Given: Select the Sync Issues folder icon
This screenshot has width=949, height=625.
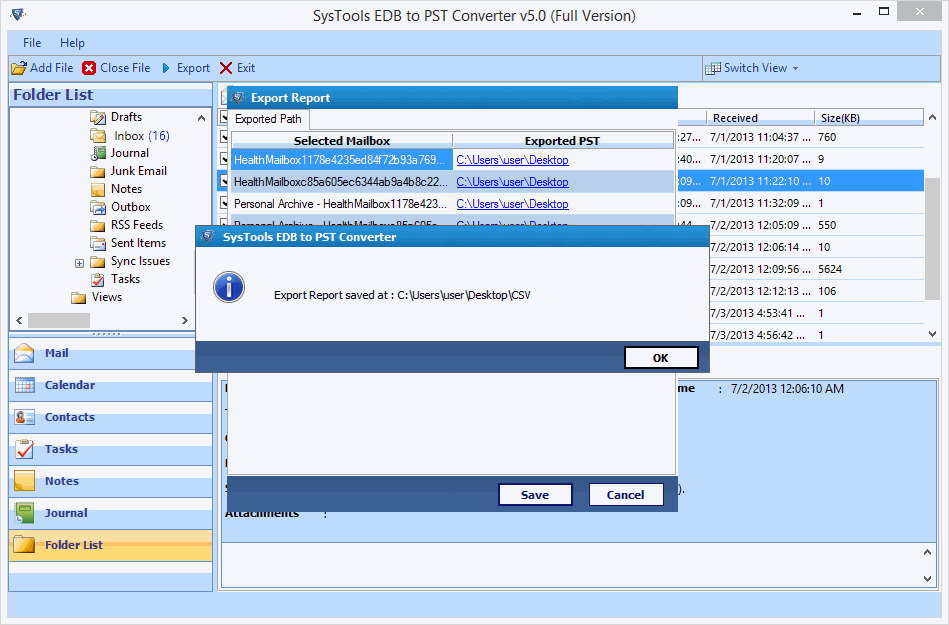Looking at the screenshot, I should tap(97, 261).
